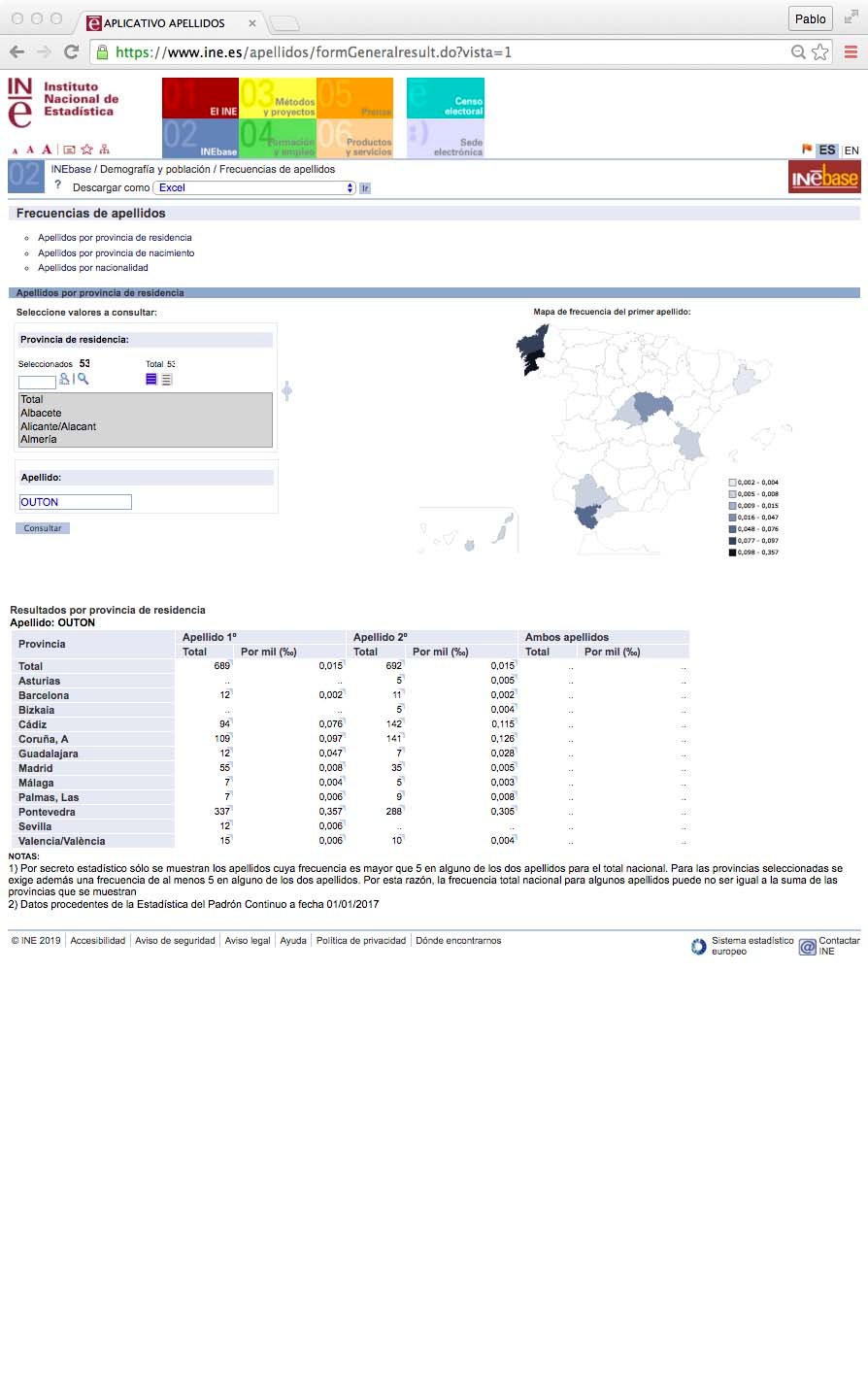Open the 'Descargar como' Excel dropdown
Screen dimensions: 868x1373
pyautogui.click(x=255, y=188)
